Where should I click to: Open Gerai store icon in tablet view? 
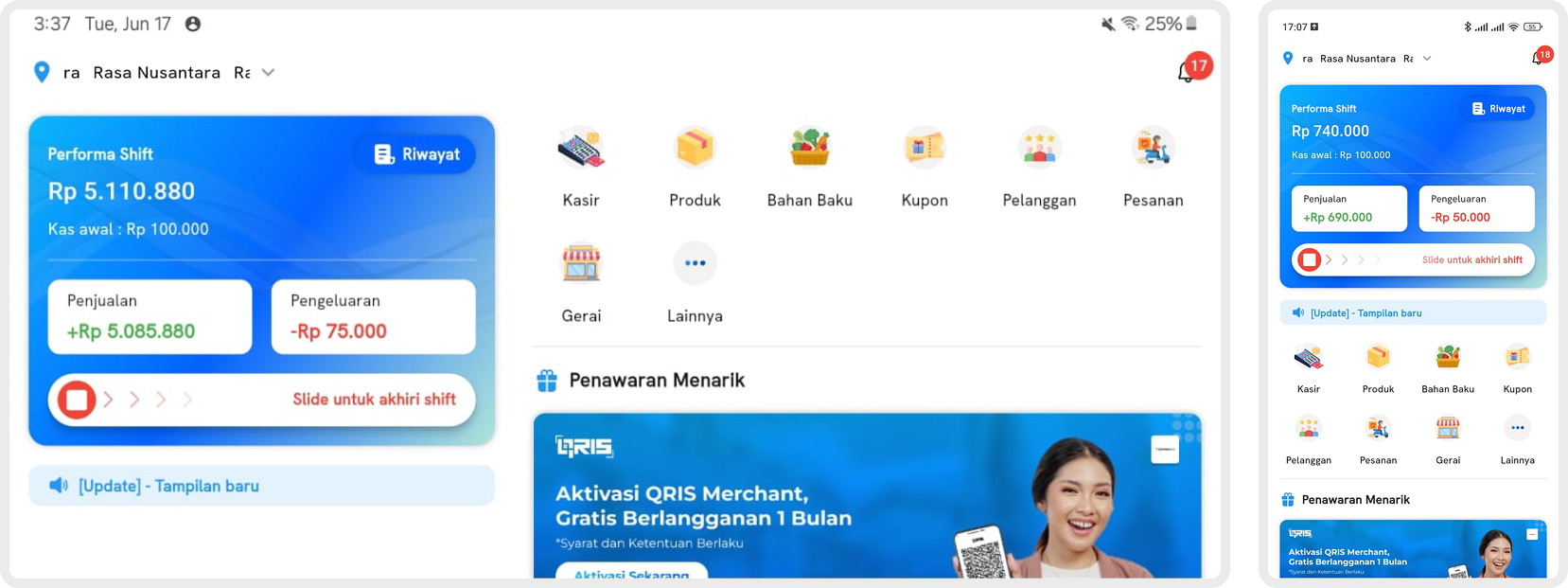pyautogui.click(x=581, y=263)
